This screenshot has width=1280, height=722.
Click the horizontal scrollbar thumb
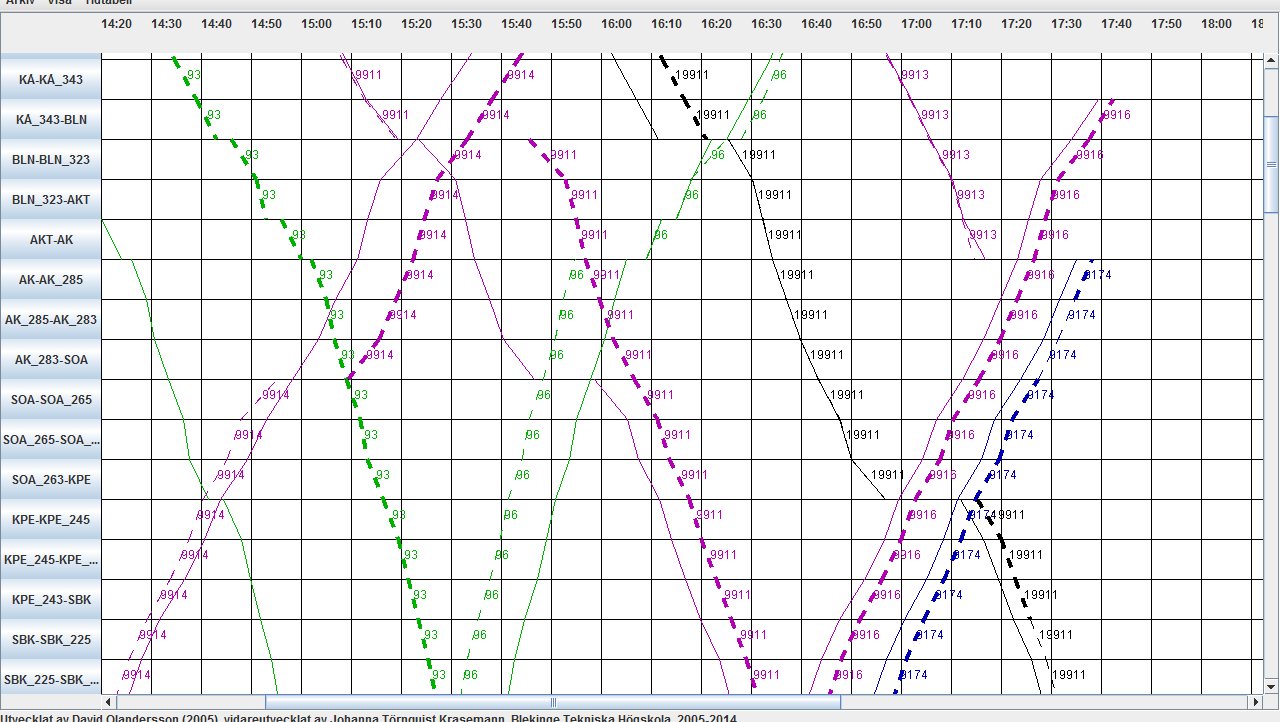[x=553, y=701]
